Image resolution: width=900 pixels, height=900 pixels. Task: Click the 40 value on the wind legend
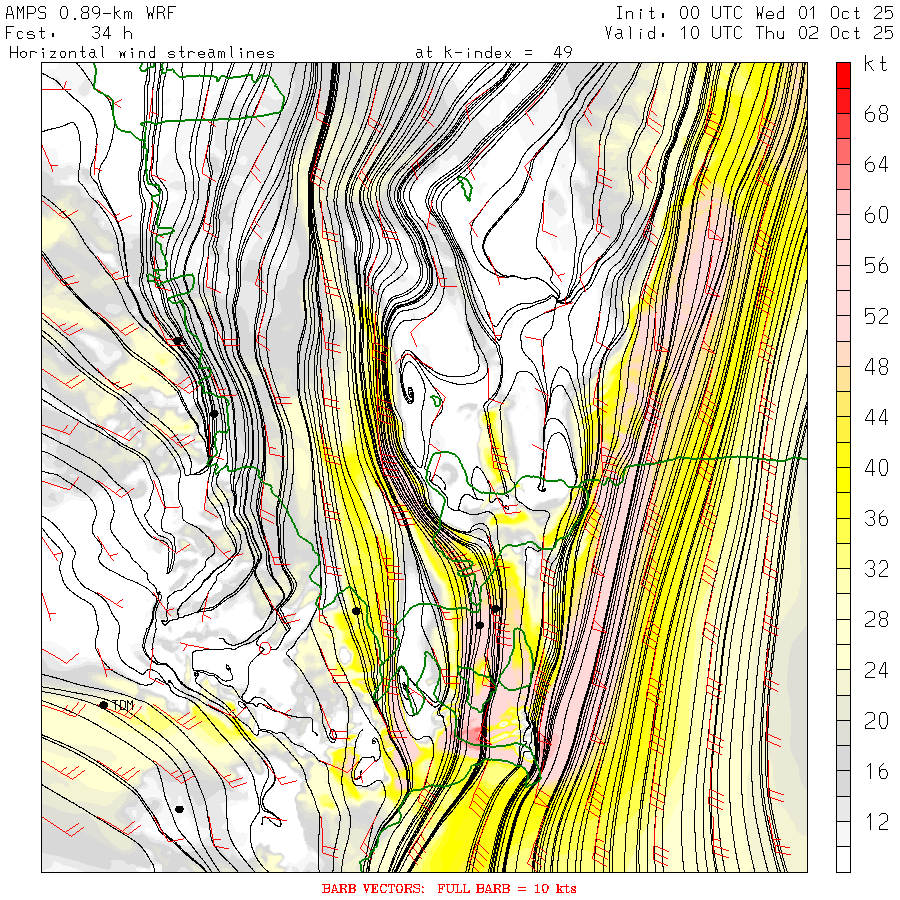(876, 468)
